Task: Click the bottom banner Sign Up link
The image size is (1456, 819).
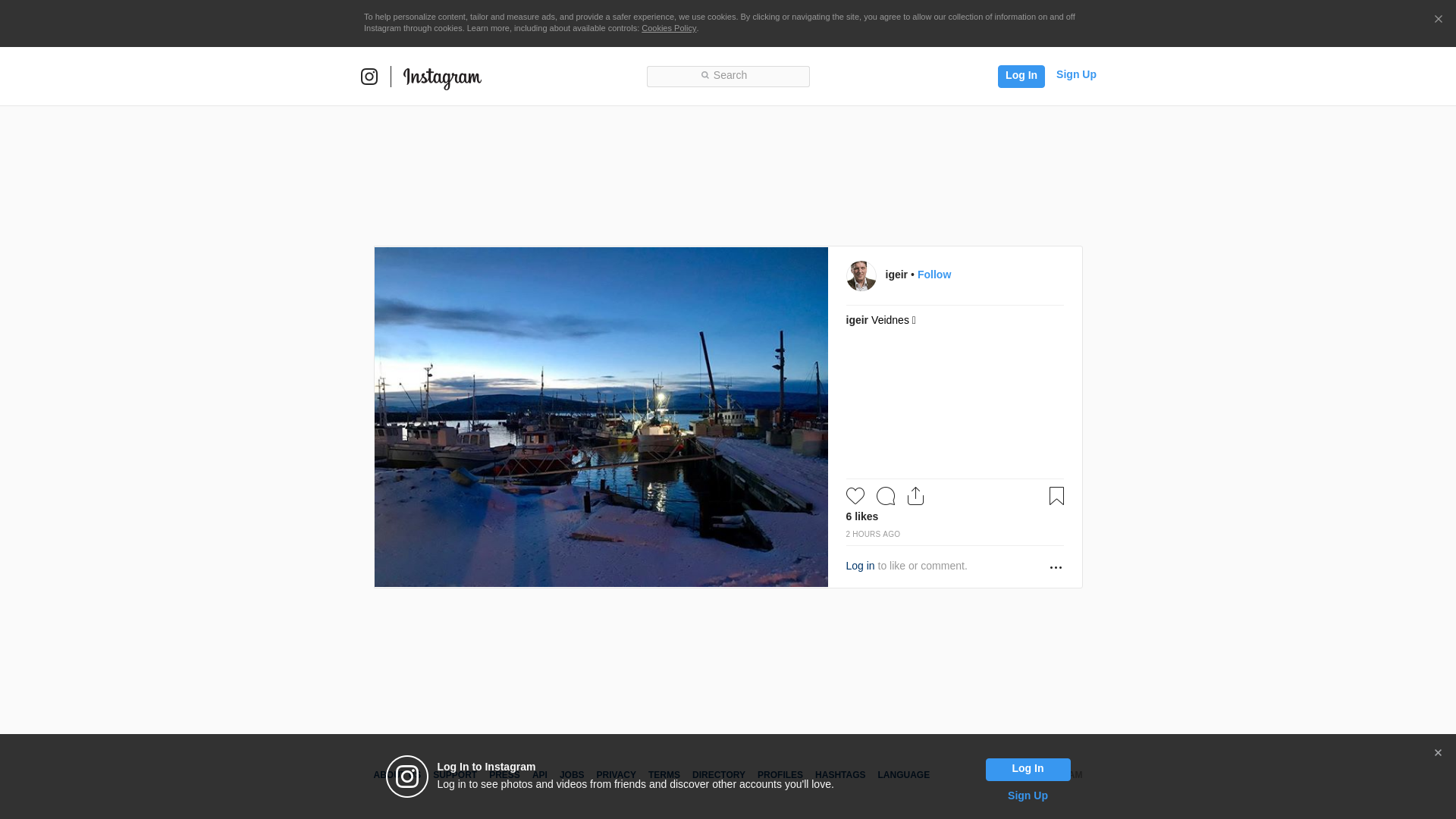Action: click(1027, 795)
